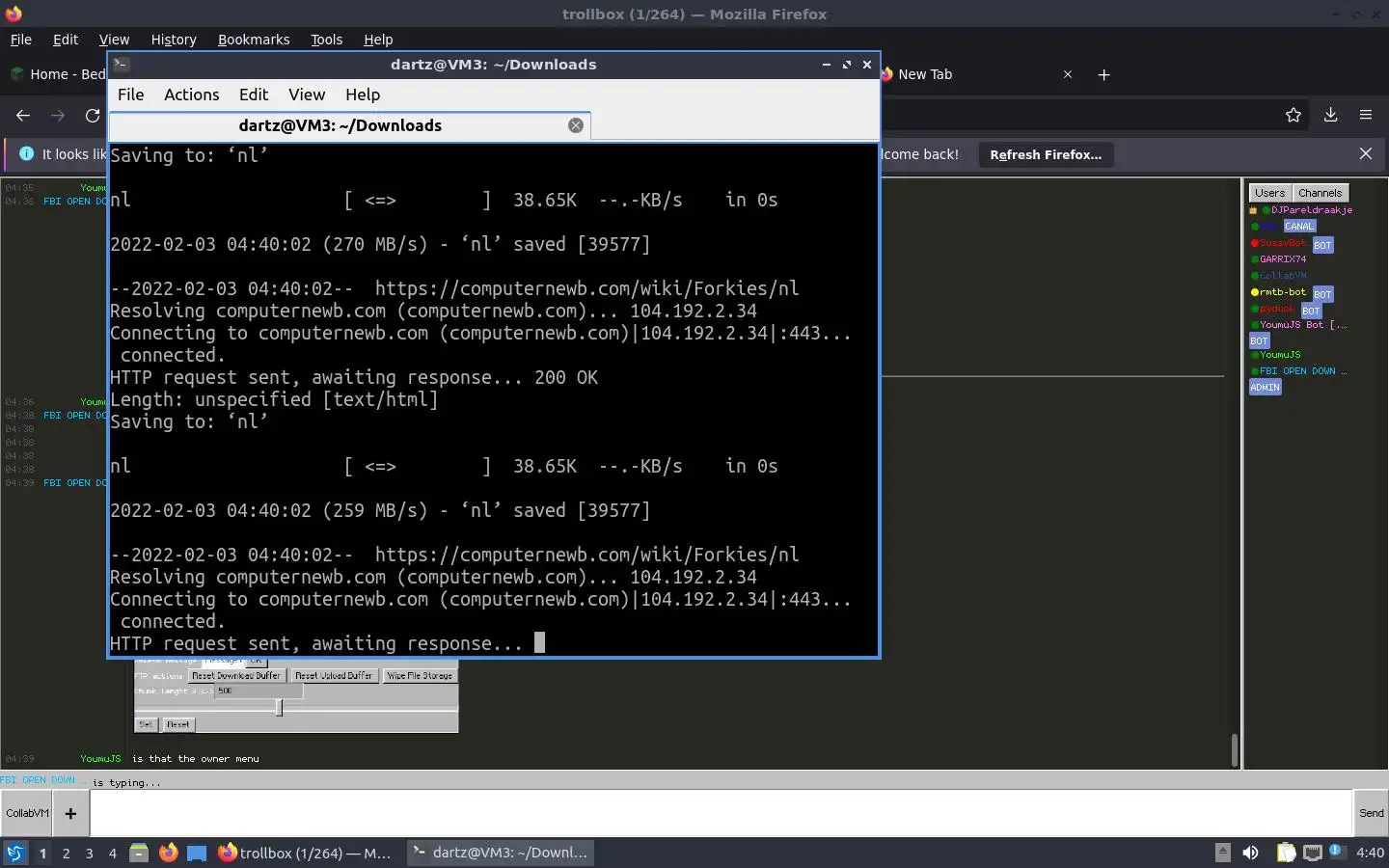Click Wipe File Storage button
Screen dimensions: 1389x868
point(420,676)
